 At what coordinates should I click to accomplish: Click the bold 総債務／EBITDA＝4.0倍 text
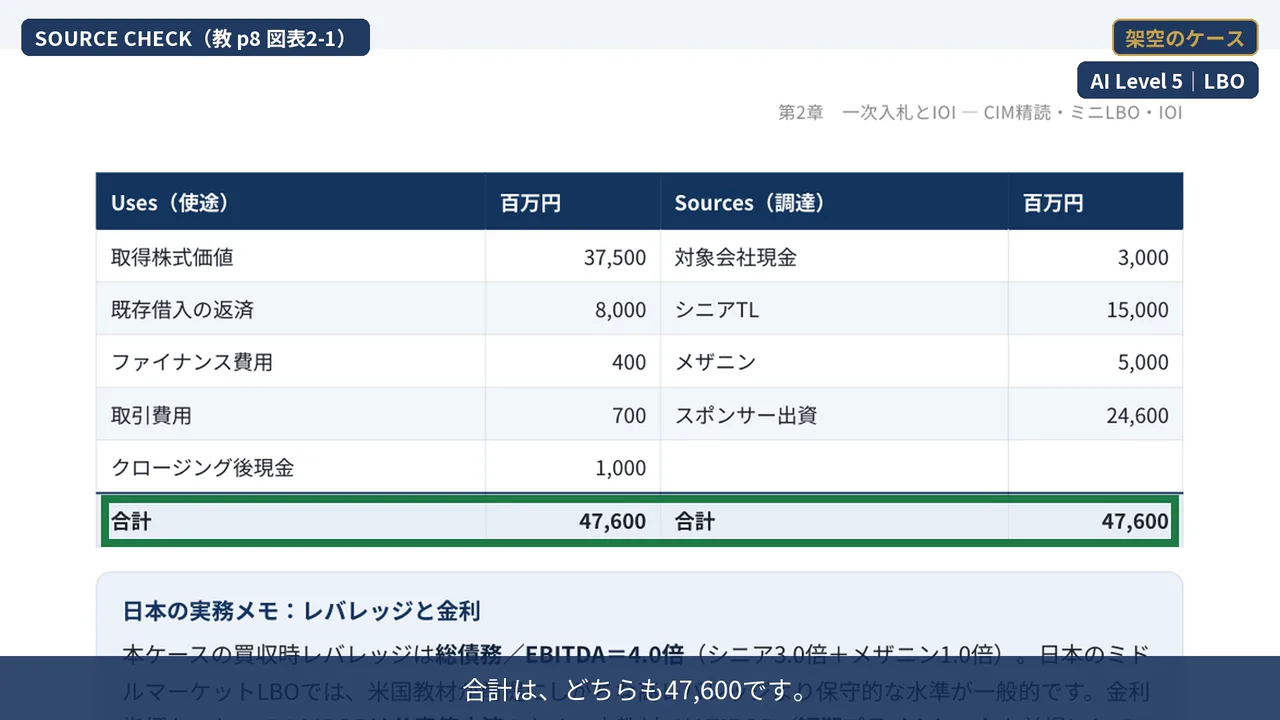(559, 655)
